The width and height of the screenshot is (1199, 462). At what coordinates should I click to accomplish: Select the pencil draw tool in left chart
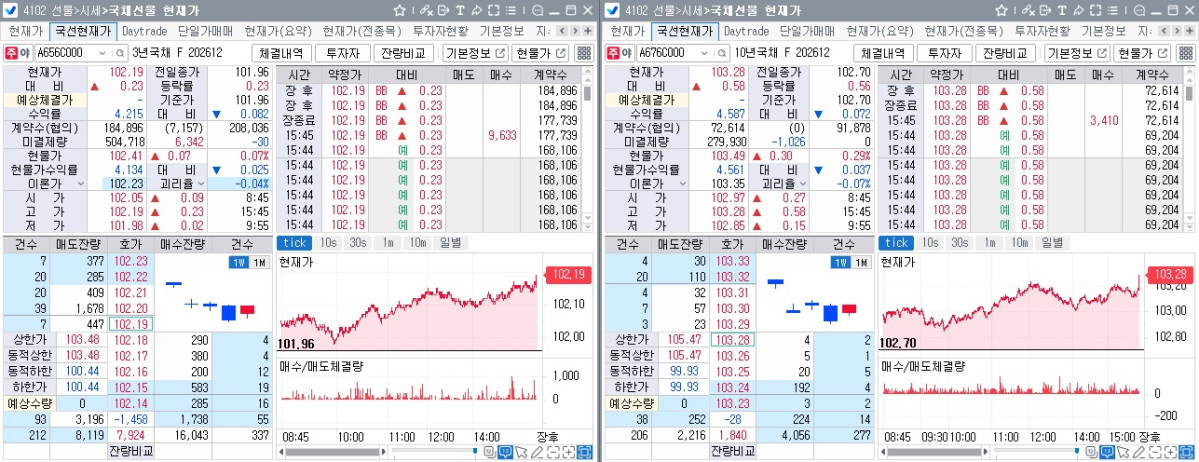(538, 452)
